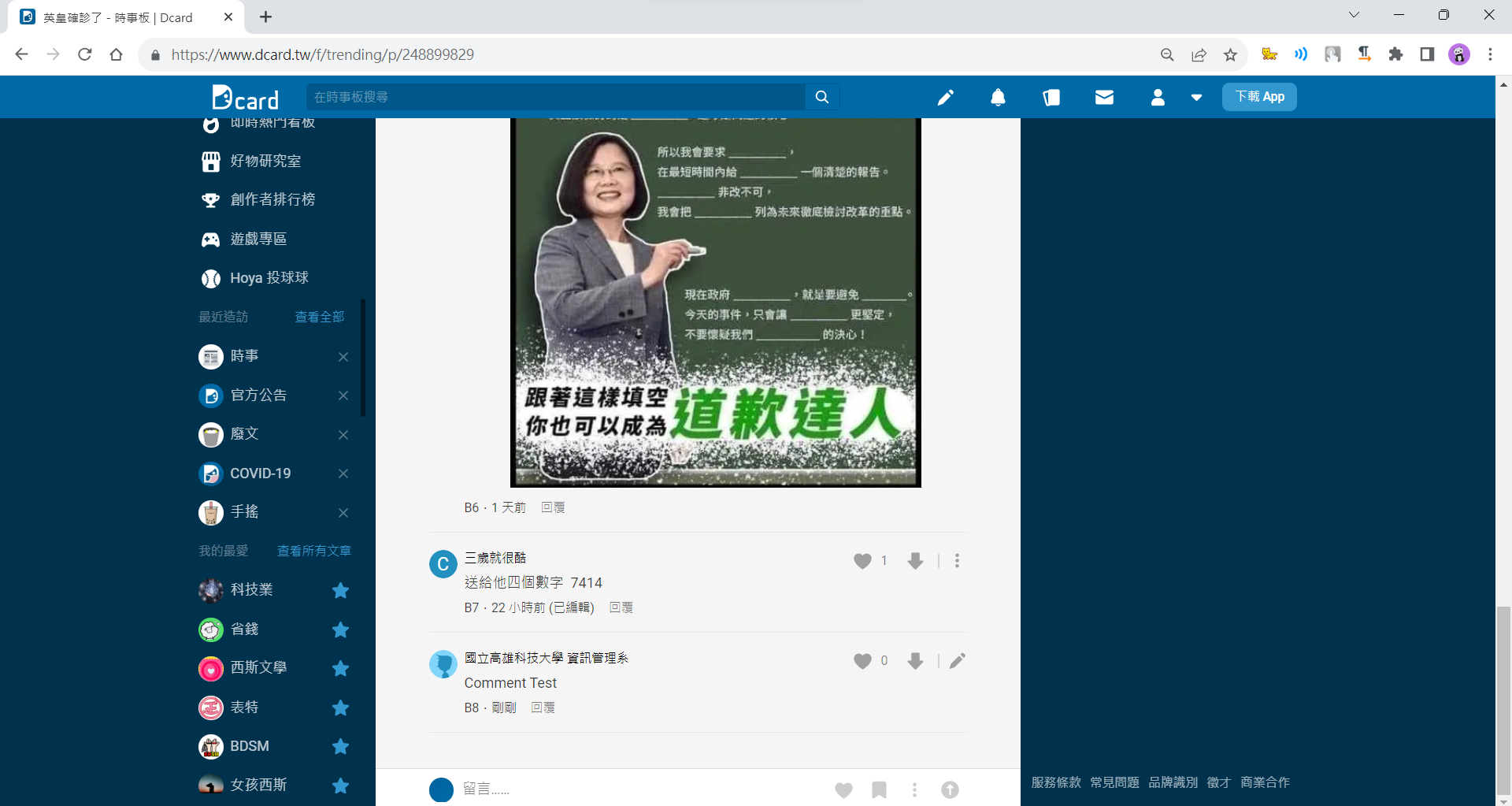Remove 廢文 from recent visits
This screenshot has height=806, width=1512.
click(343, 435)
